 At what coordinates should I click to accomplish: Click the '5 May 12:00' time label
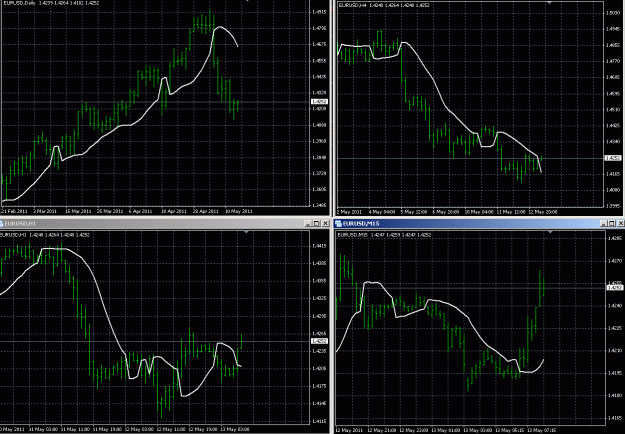click(414, 212)
